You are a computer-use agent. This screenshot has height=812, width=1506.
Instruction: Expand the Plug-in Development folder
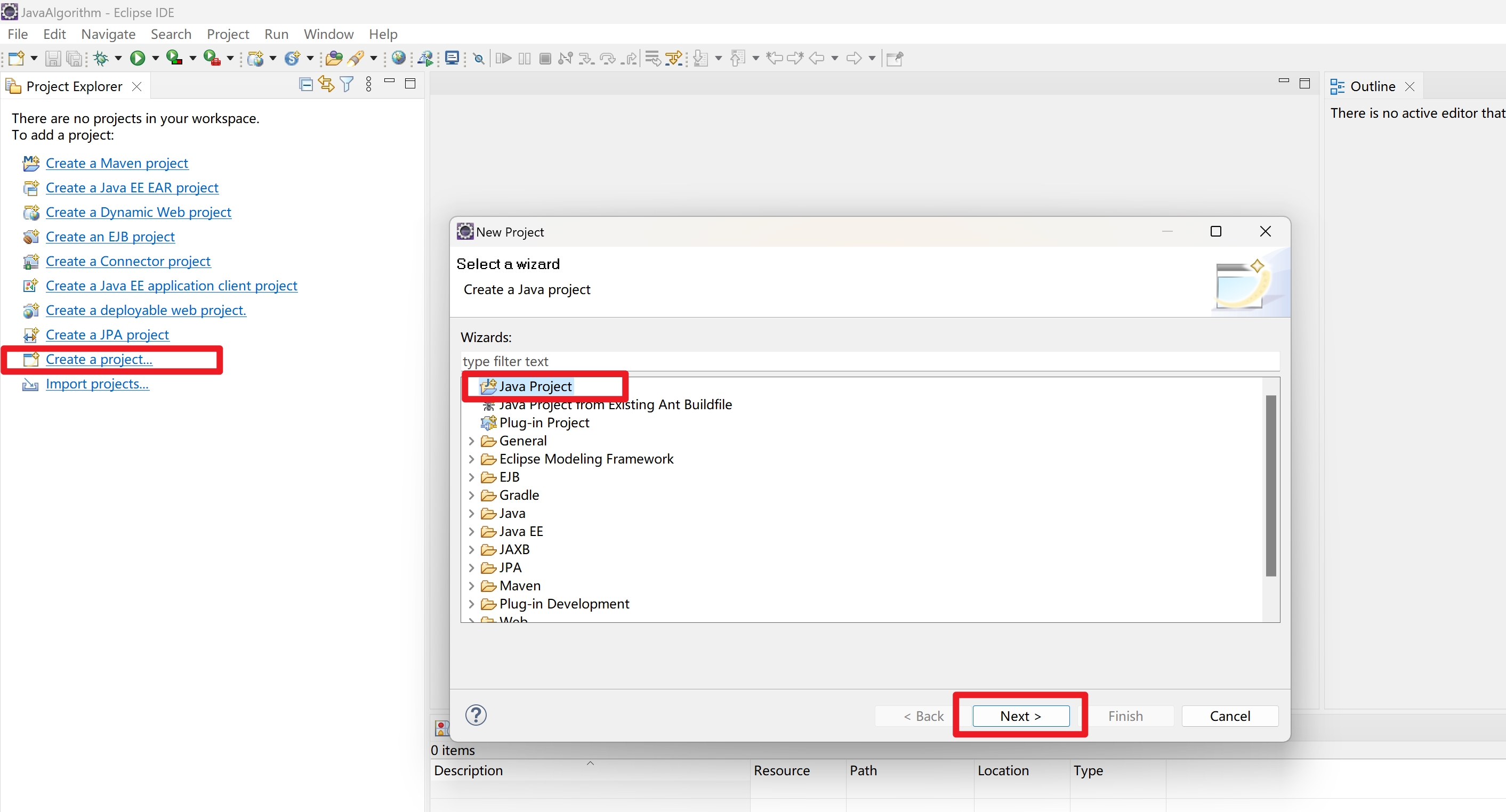pos(471,604)
